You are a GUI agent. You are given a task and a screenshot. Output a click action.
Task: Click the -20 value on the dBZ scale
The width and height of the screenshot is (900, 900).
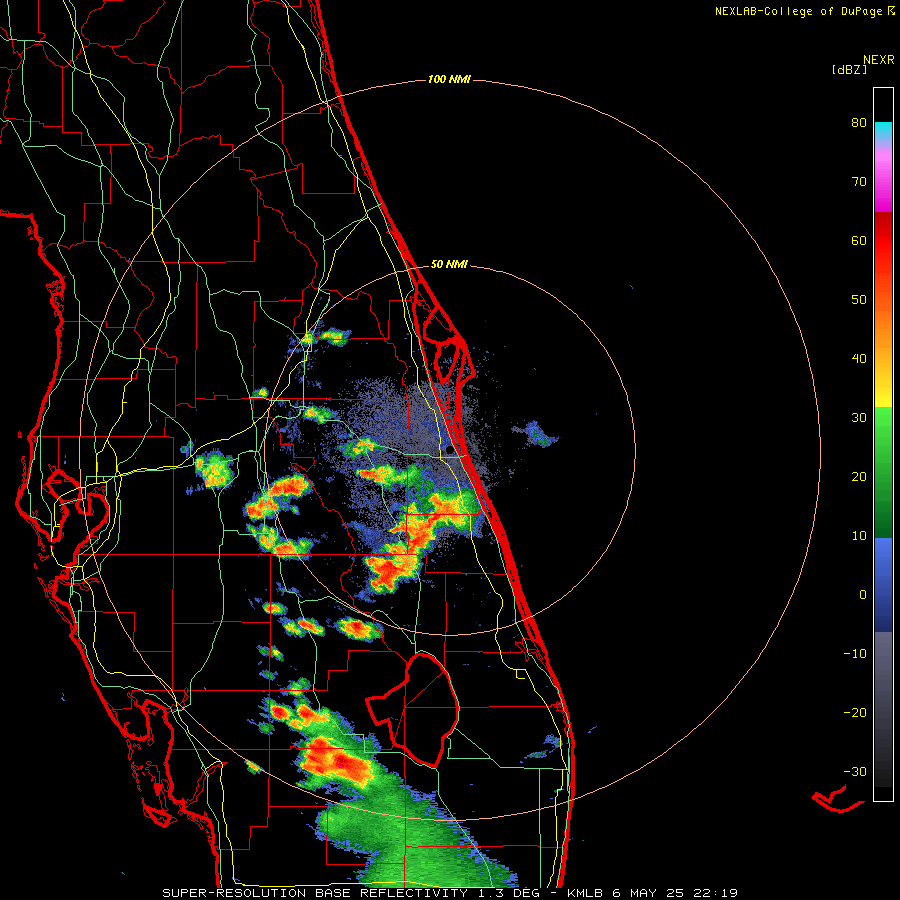click(x=855, y=713)
